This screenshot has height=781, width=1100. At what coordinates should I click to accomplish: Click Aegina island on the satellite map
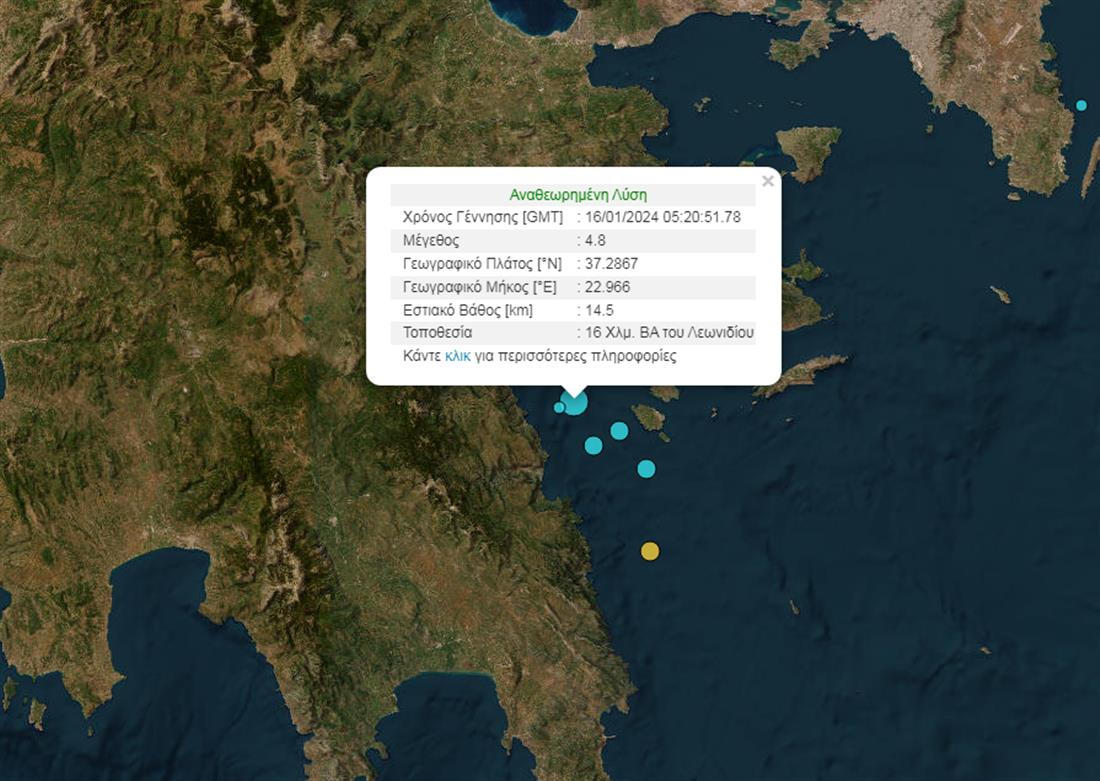(809, 150)
